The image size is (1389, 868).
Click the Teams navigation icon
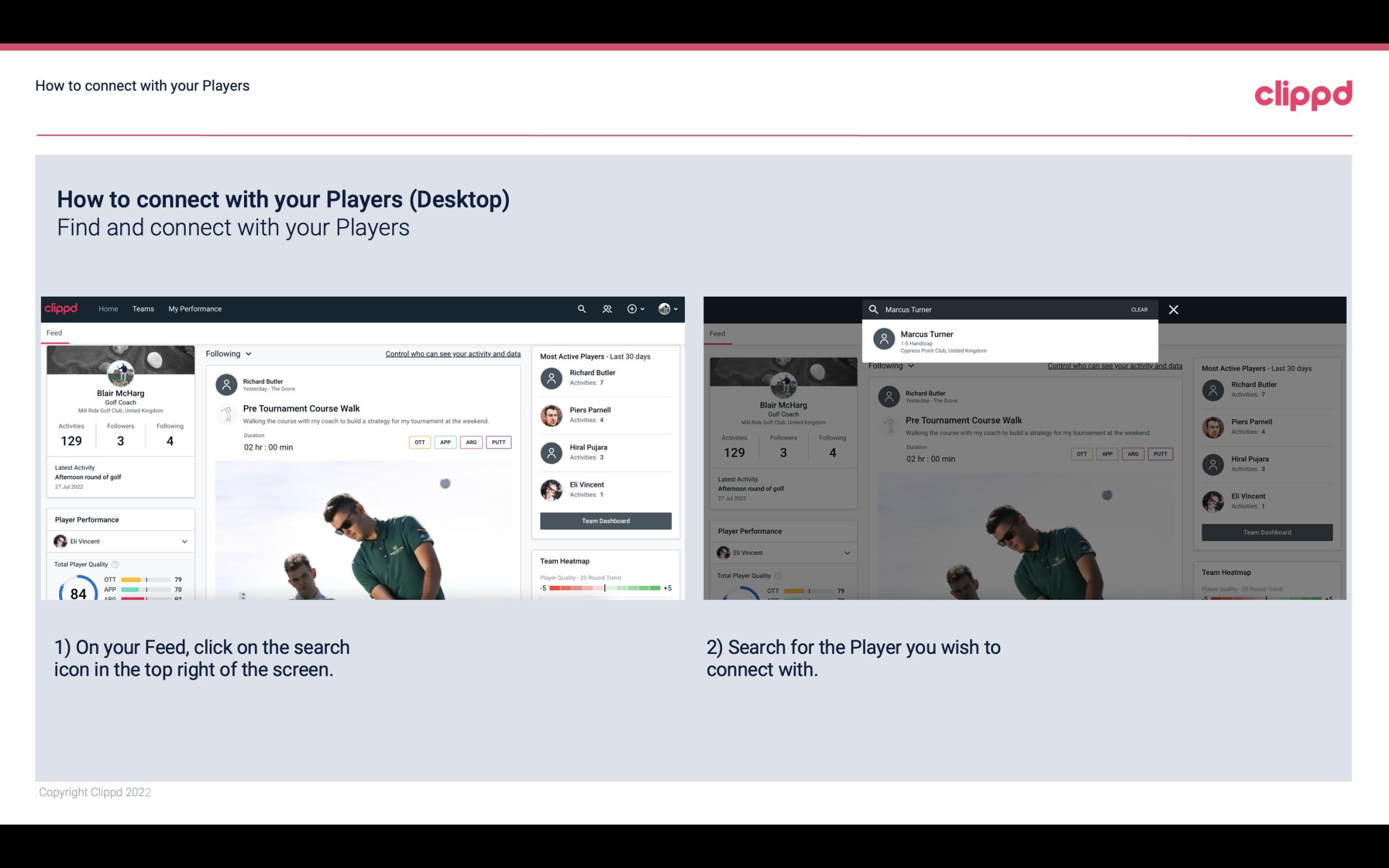143,308
